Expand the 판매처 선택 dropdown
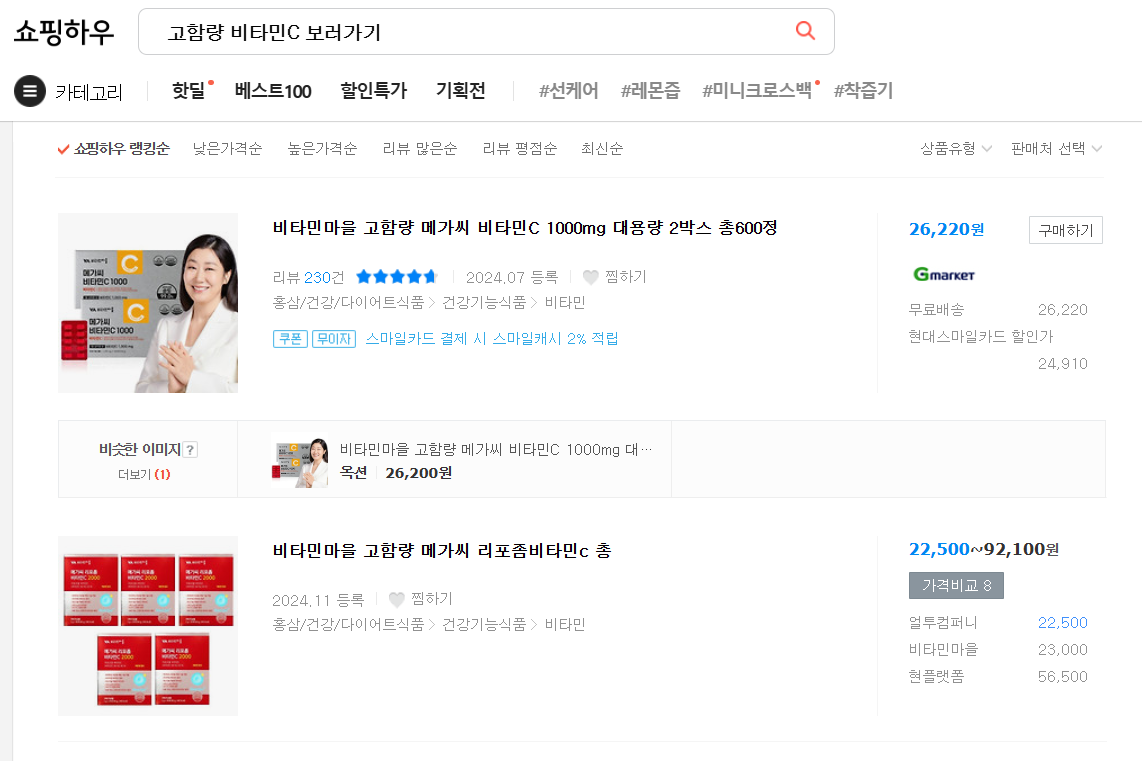Screen dimensions: 1142x761 (1056, 149)
